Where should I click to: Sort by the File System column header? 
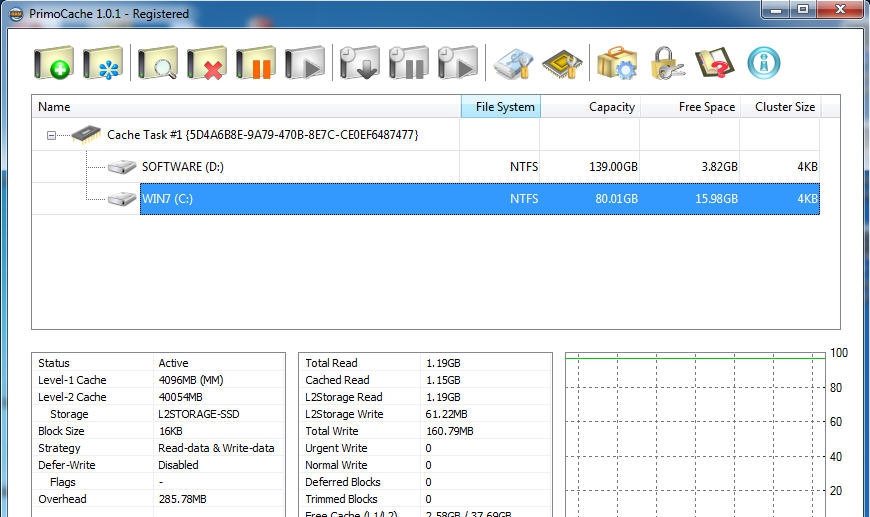coord(500,107)
